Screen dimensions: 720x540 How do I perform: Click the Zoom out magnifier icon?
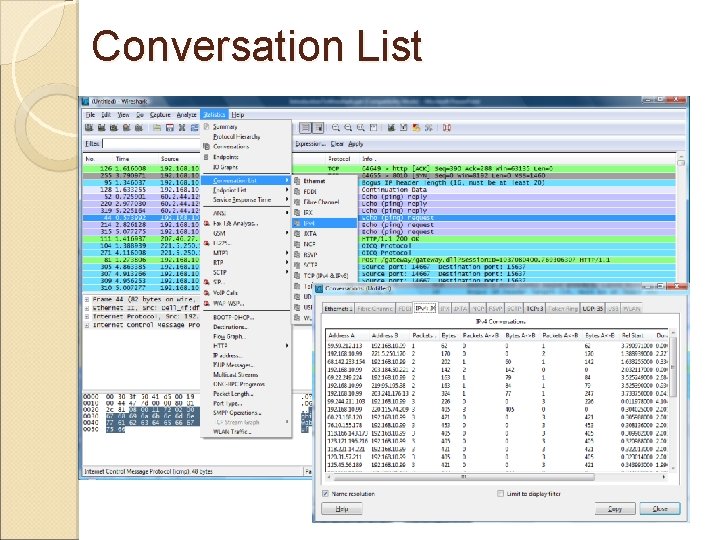(x=348, y=128)
